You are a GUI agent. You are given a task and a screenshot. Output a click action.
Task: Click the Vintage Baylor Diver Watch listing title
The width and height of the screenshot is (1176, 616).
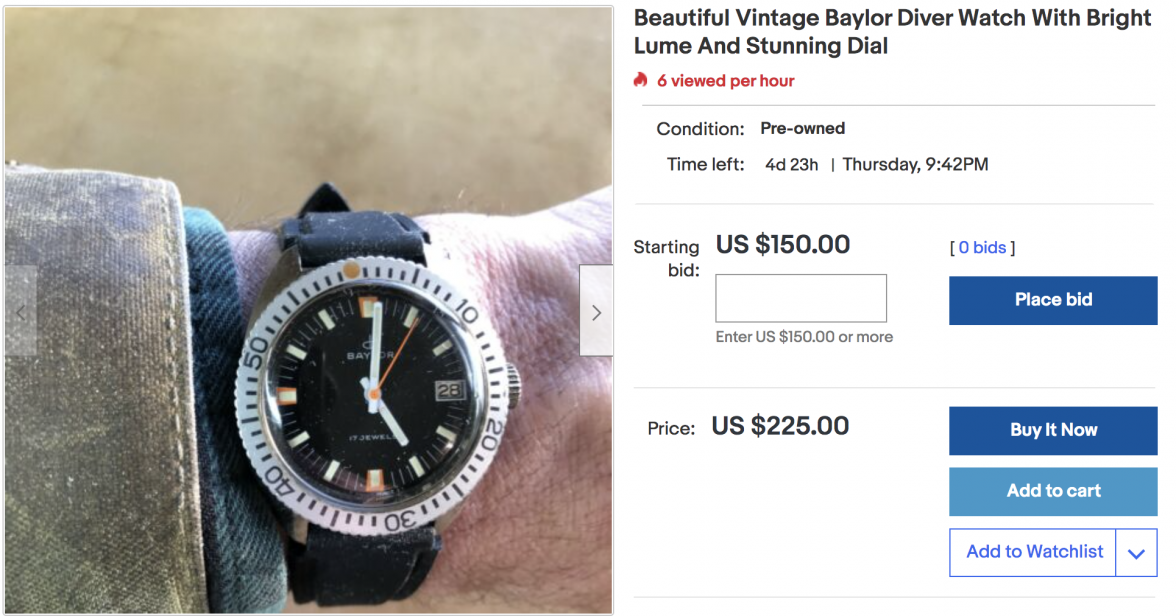coord(892,32)
